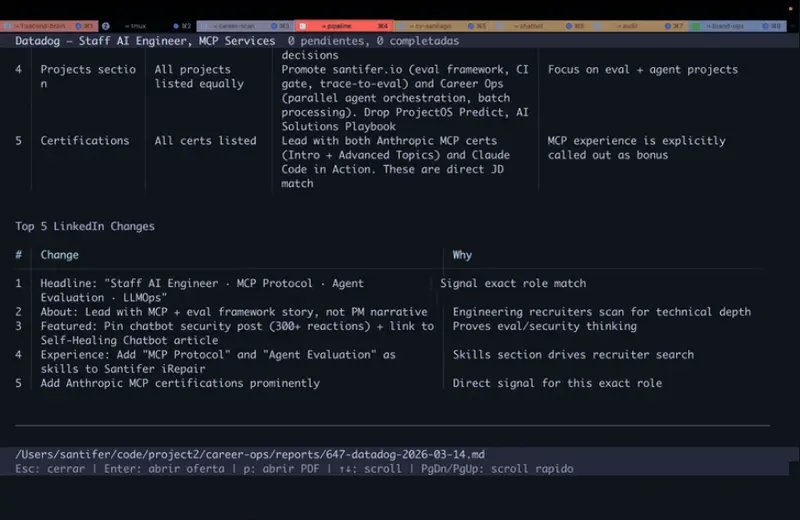800x520 pixels.
Task: Click the blue activity dot on tmux tab
Action: 176,26
